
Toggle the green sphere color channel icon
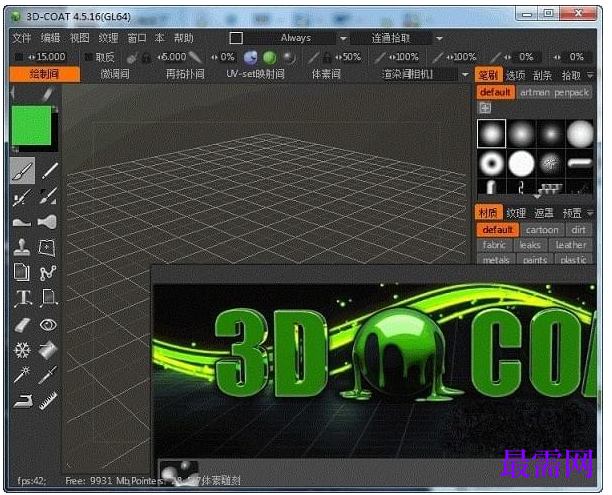270,57
